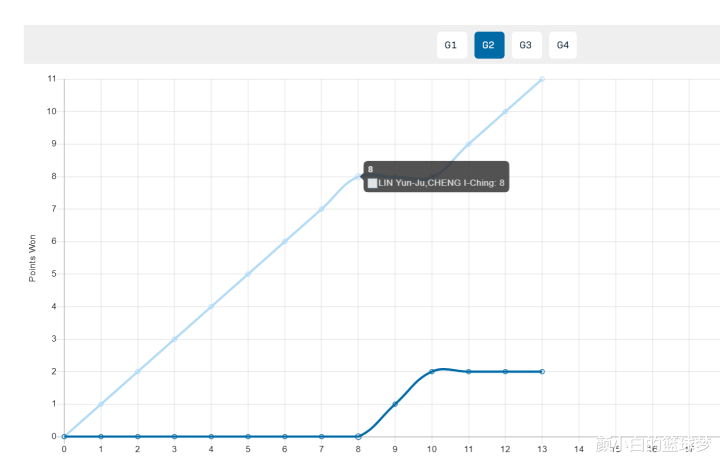
Task: Select the dark blue point at rally 10
Action: (x=432, y=372)
